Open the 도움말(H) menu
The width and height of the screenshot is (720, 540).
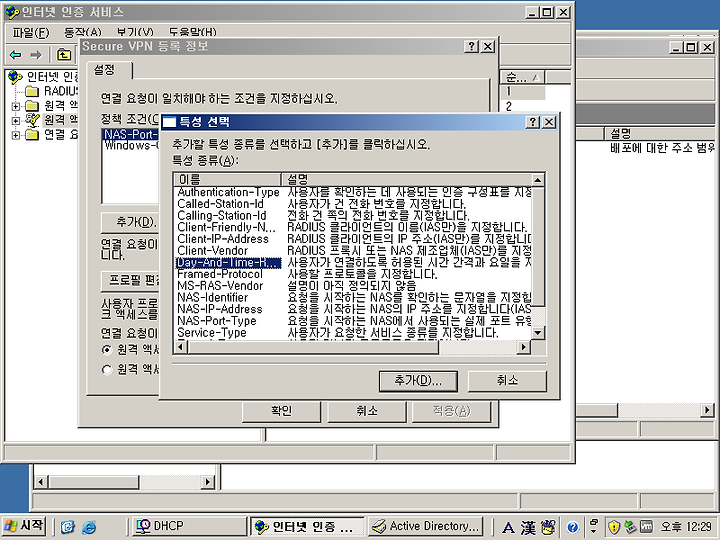pos(192,32)
